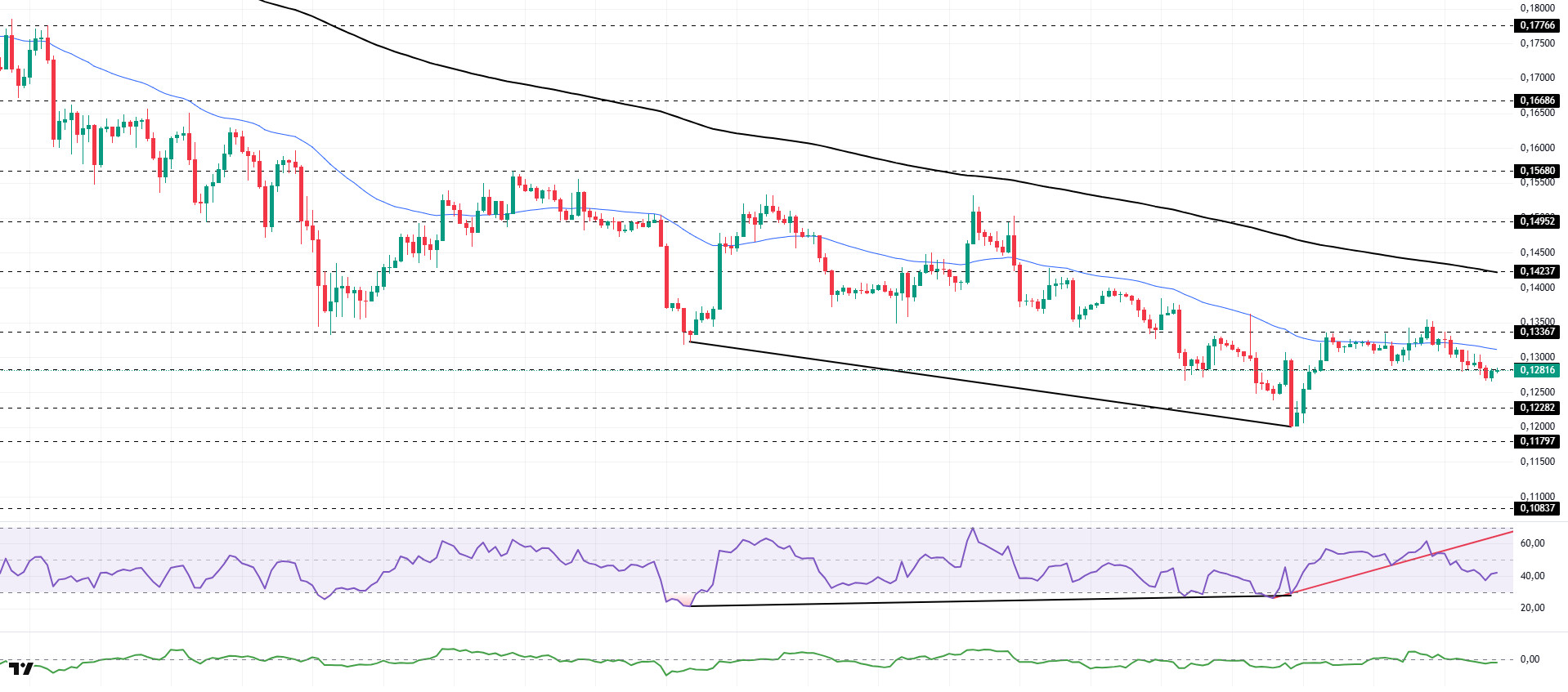Select the 0,12282 support level label
The height and width of the screenshot is (692, 1568).
point(1537,408)
